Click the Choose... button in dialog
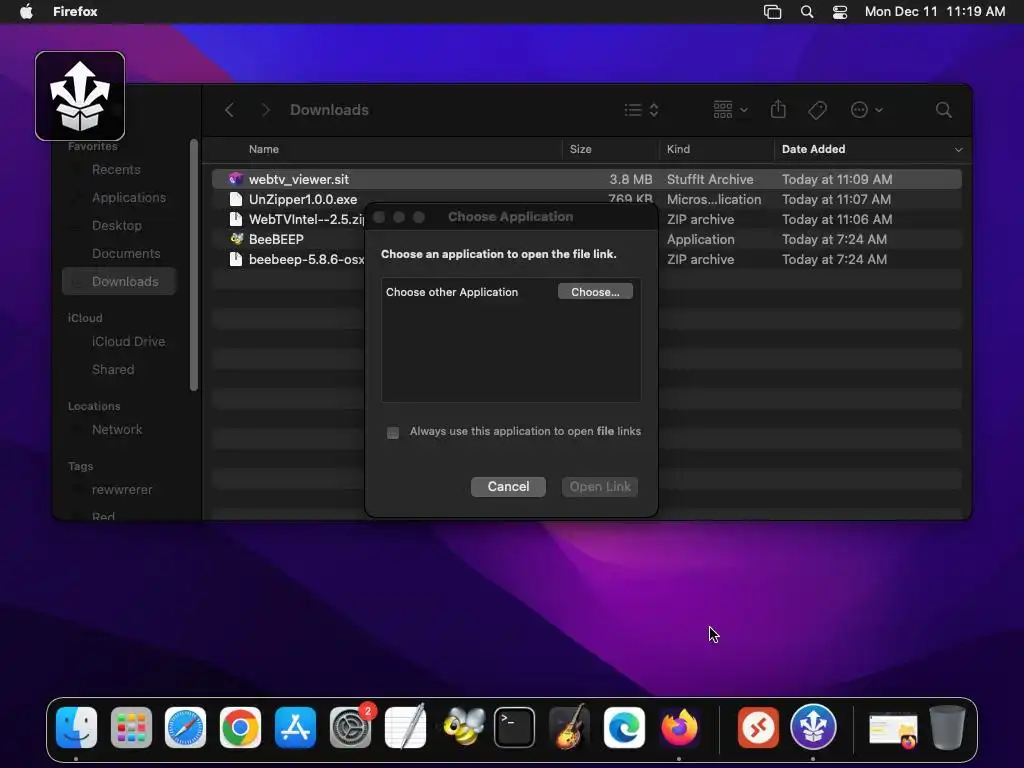Viewport: 1024px width, 768px height. [595, 292]
